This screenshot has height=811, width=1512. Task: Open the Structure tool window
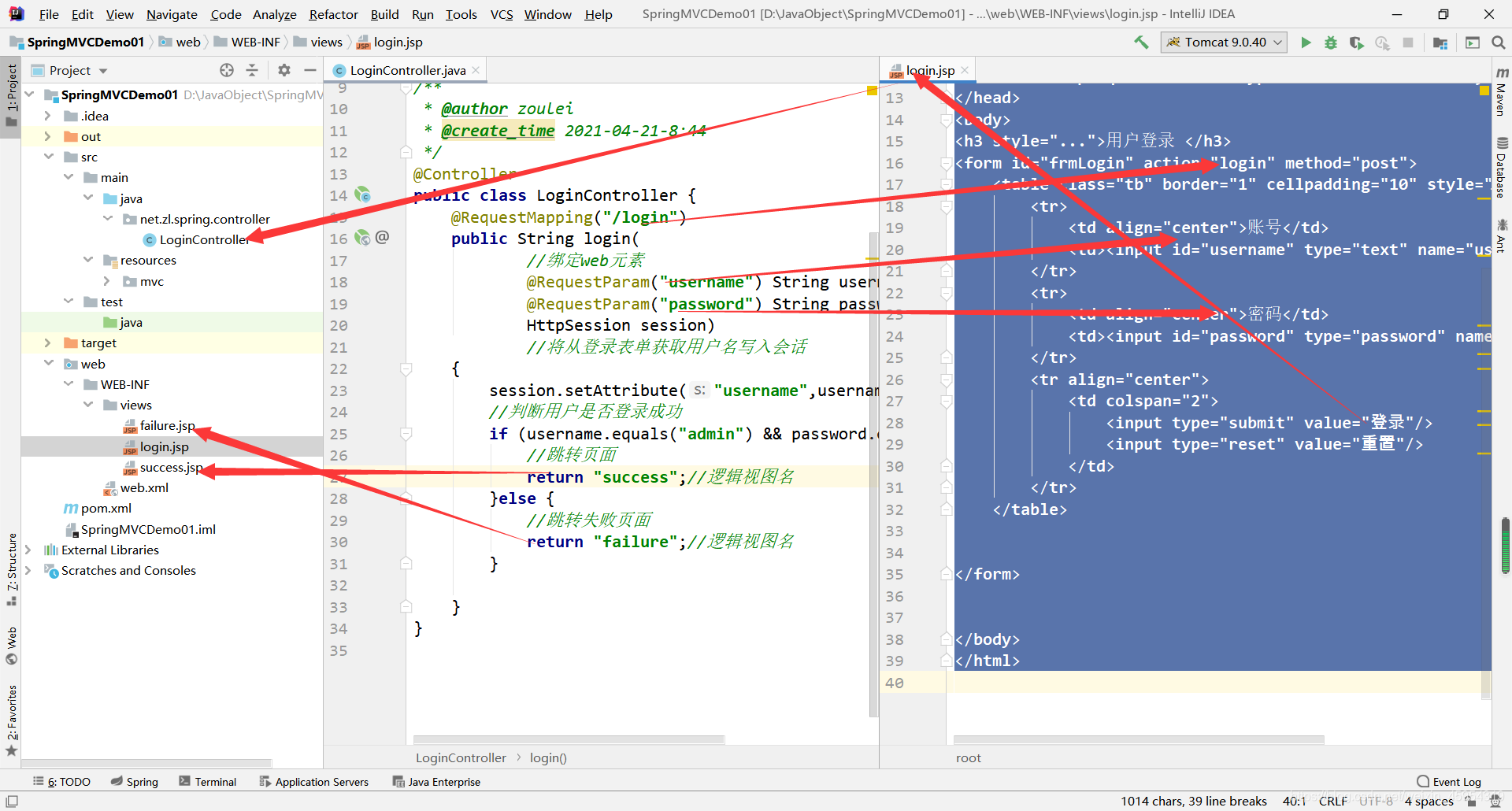[x=12, y=568]
